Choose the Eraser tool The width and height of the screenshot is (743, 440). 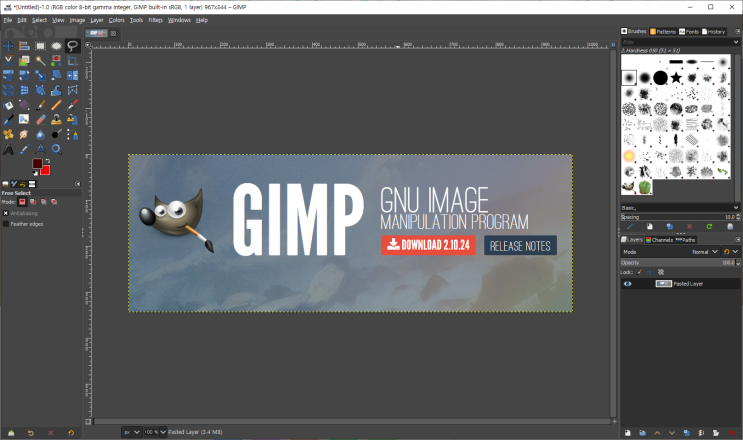point(40,120)
